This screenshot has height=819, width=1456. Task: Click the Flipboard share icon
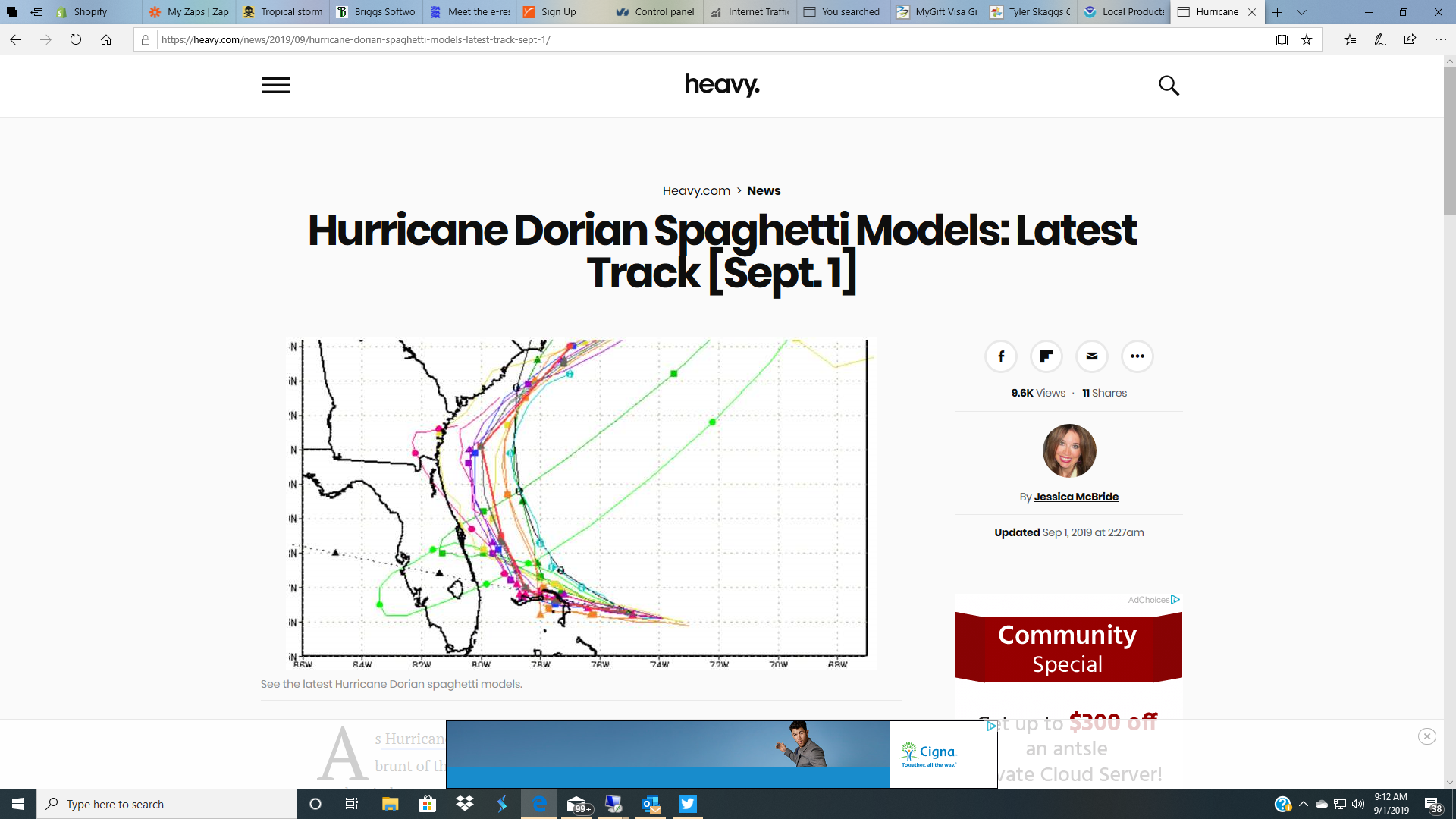click(1046, 355)
